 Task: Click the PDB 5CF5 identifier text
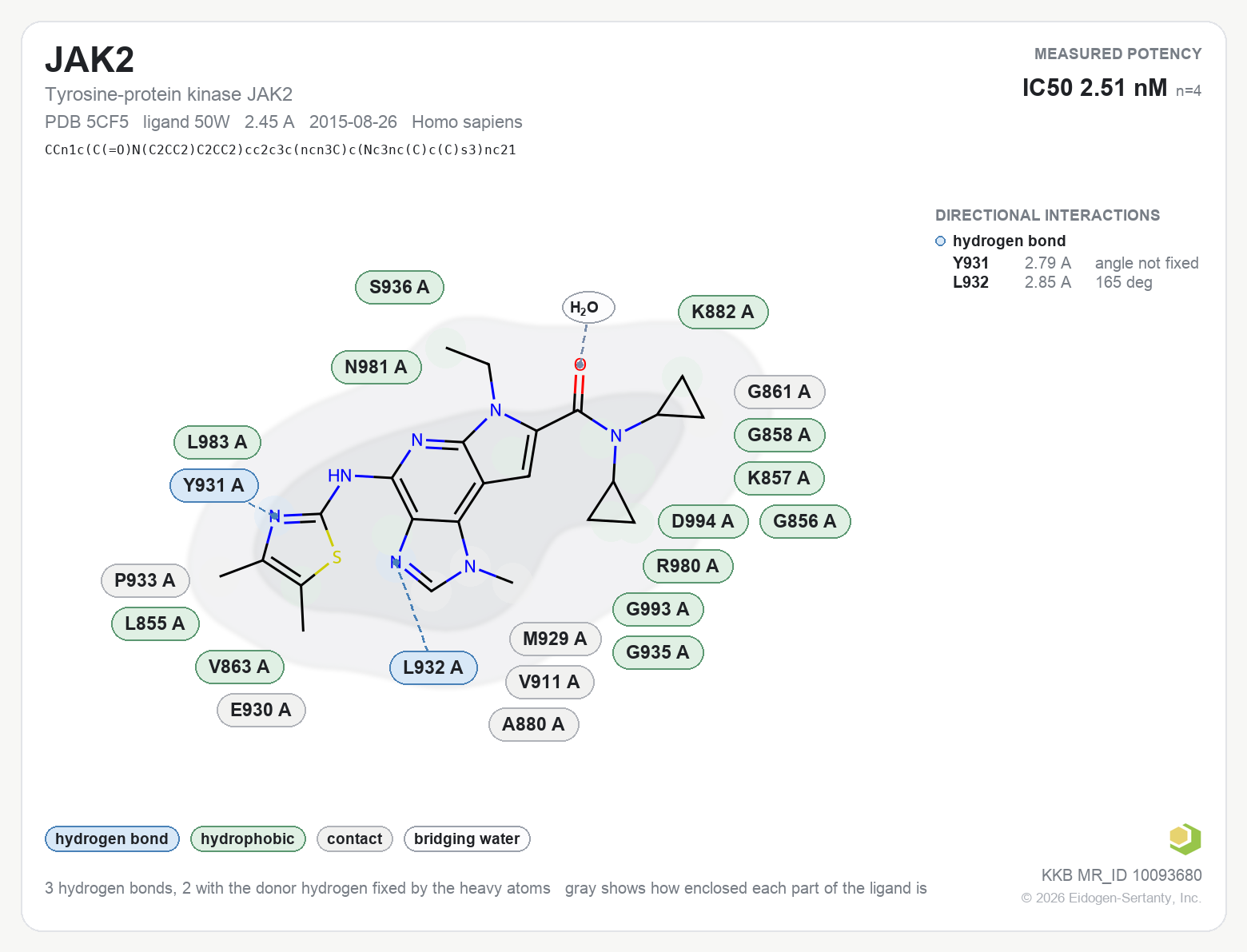(86, 121)
